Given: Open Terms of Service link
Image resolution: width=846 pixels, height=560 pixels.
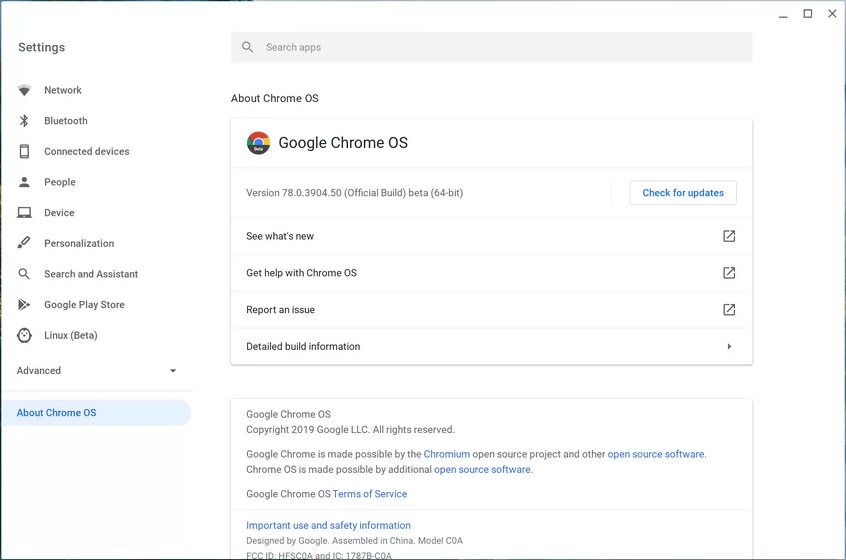Looking at the screenshot, I should pos(370,494).
